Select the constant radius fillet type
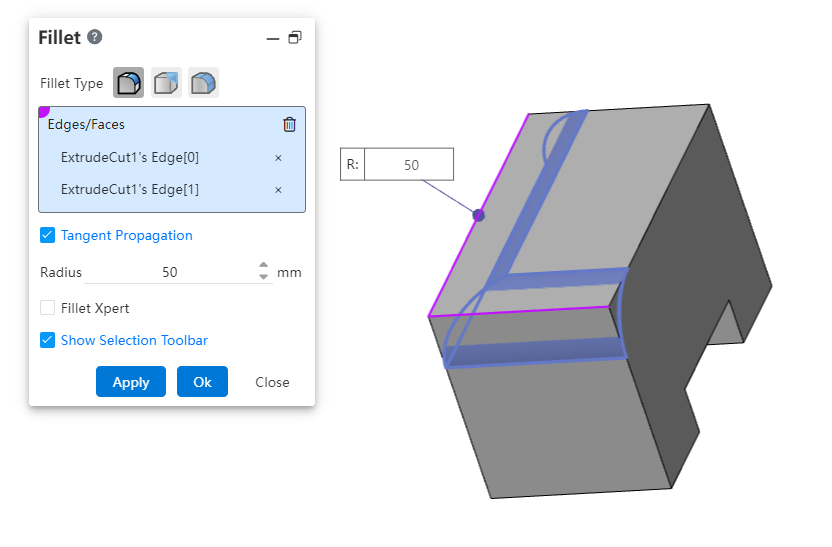 (x=128, y=83)
